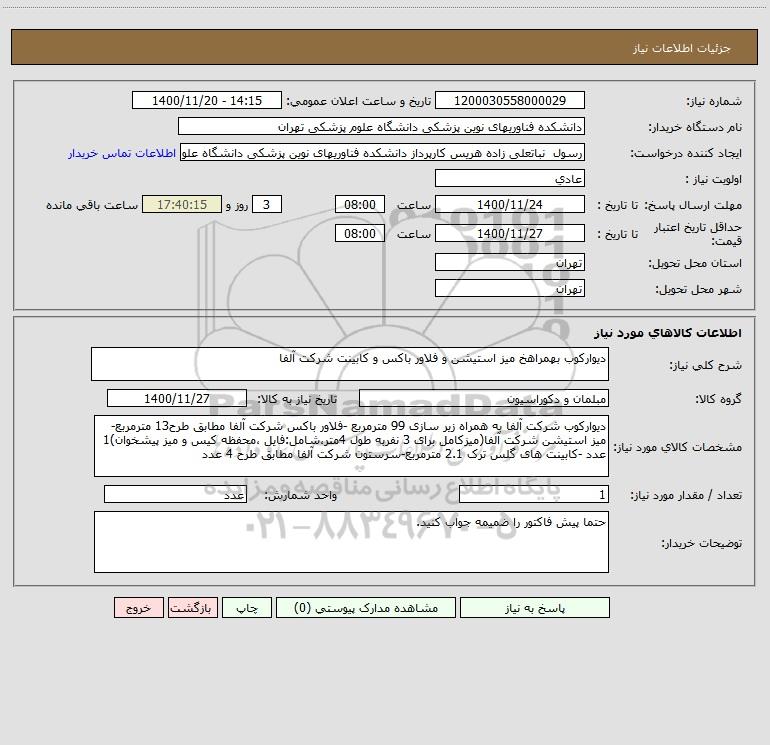This screenshot has height=745, width=770.
Task: Click the مشخصات کالای مورد نیاز text area
Action: 351,446
